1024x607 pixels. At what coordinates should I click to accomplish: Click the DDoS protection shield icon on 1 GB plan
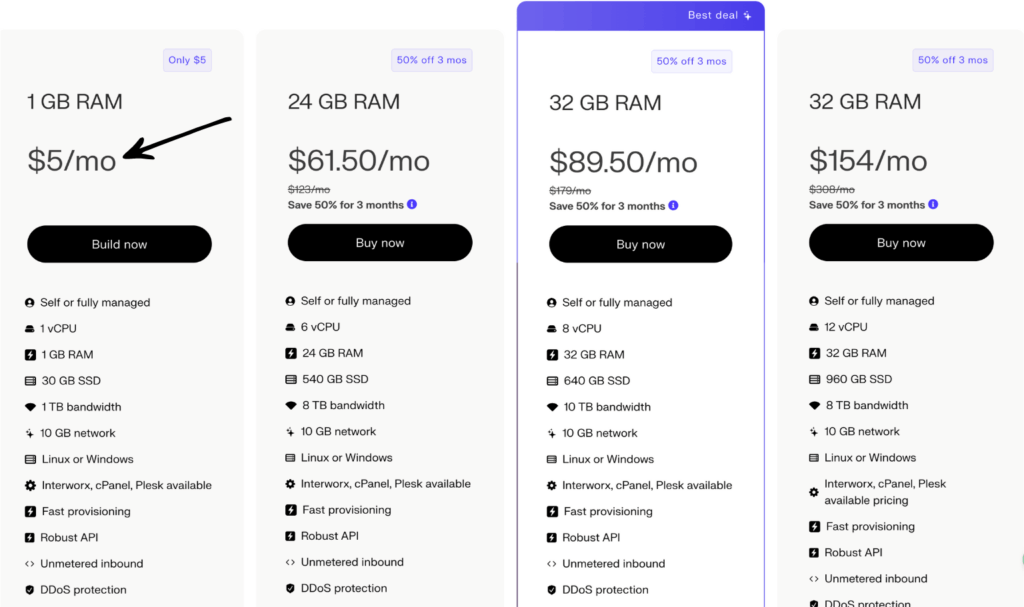coord(32,590)
